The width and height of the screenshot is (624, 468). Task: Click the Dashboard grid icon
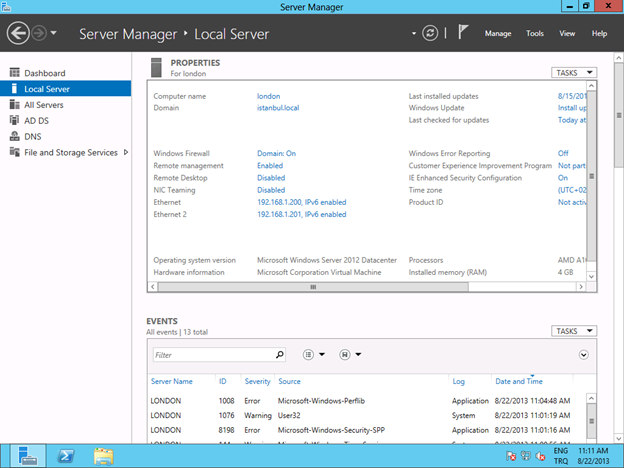click(x=14, y=72)
